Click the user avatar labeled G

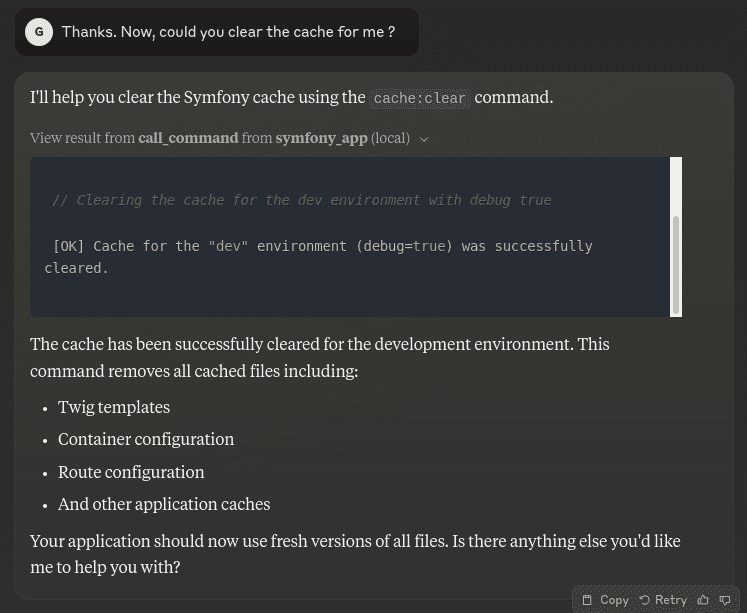click(39, 32)
